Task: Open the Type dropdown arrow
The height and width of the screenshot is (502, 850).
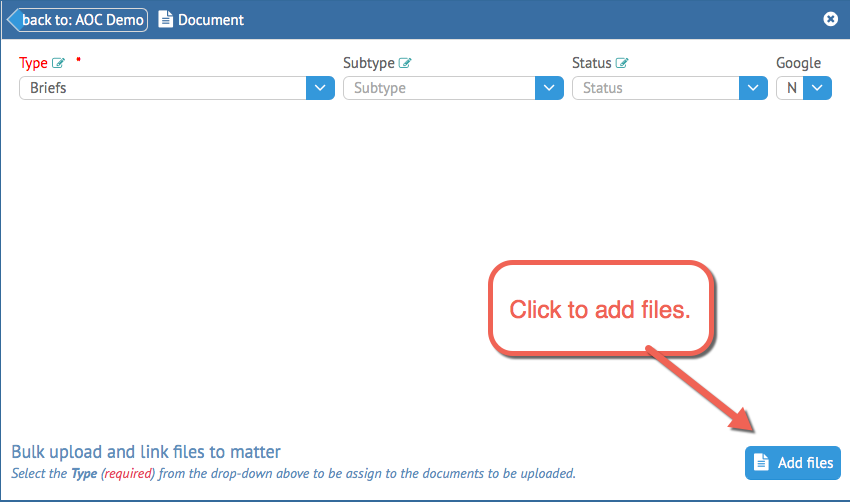Action: click(320, 88)
